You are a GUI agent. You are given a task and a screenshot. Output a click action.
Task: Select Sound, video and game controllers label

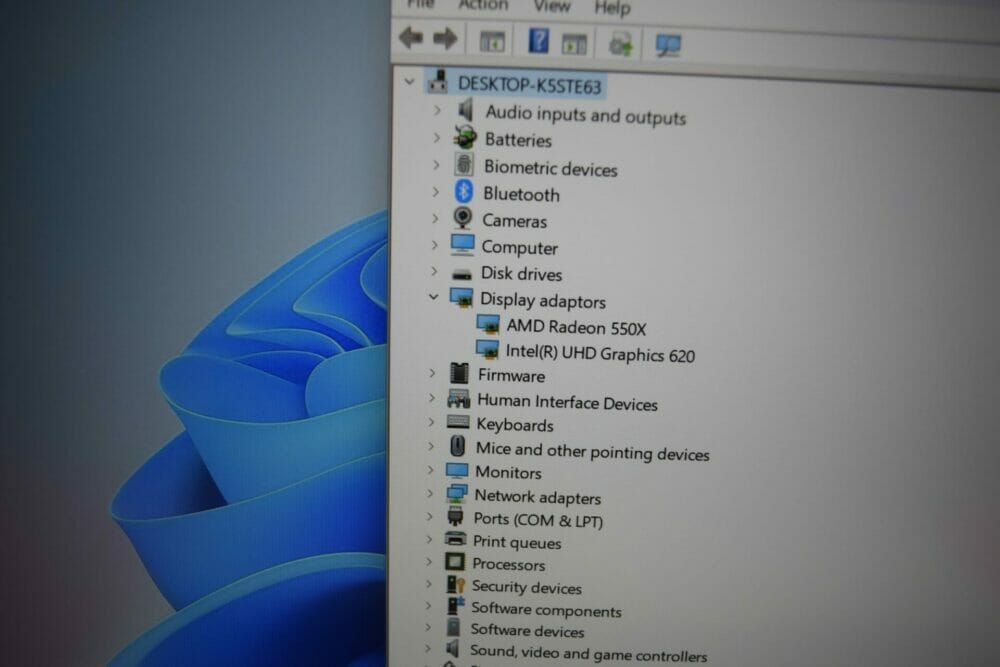588,654
